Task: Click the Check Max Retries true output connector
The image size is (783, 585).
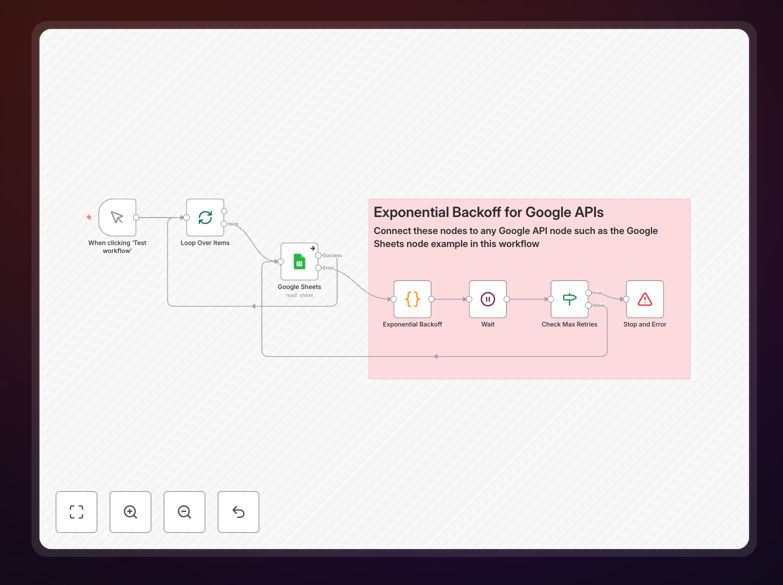Action: tap(588, 293)
